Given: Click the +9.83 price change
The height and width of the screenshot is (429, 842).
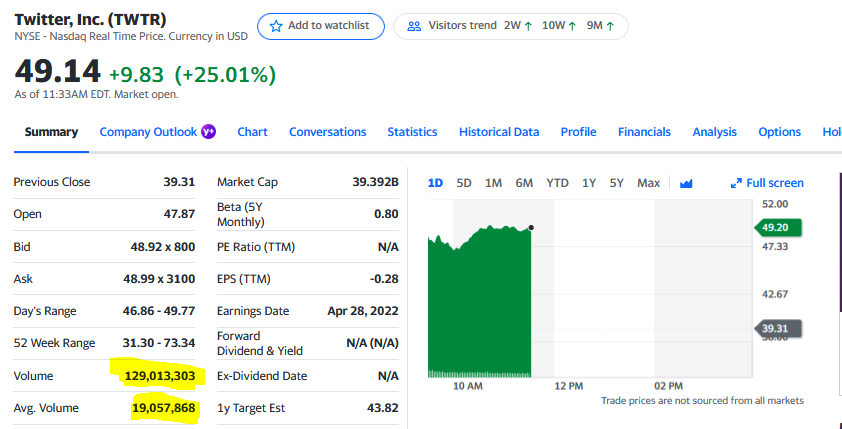Looking at the screenshot, I should coord(136,75).
